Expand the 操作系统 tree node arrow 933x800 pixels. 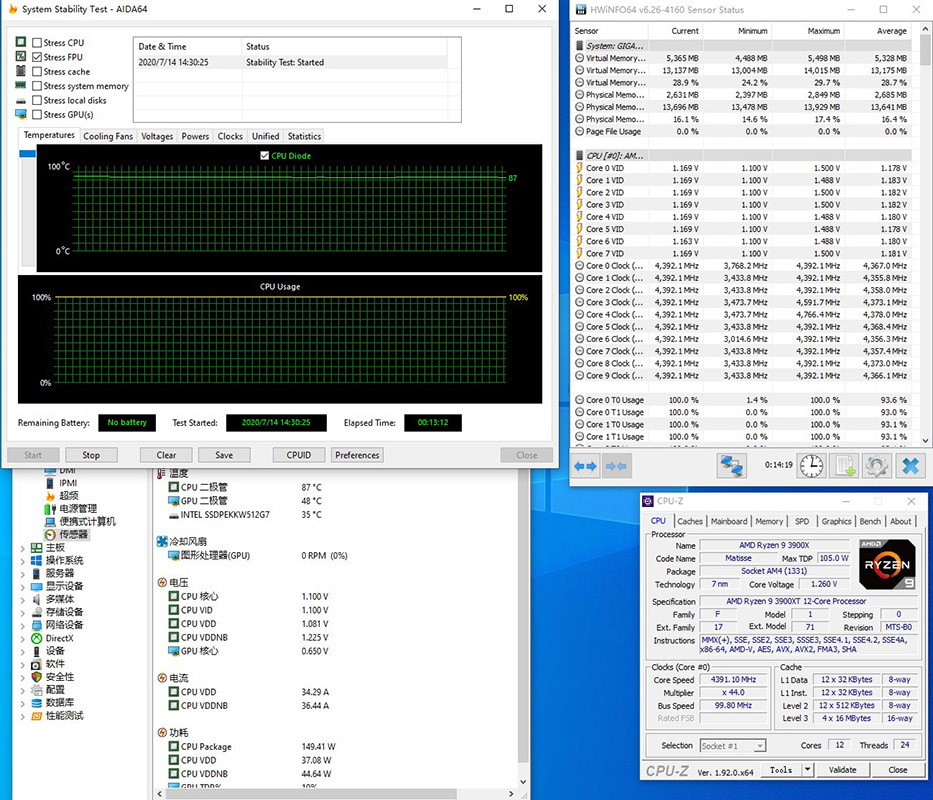coord(23,561)
